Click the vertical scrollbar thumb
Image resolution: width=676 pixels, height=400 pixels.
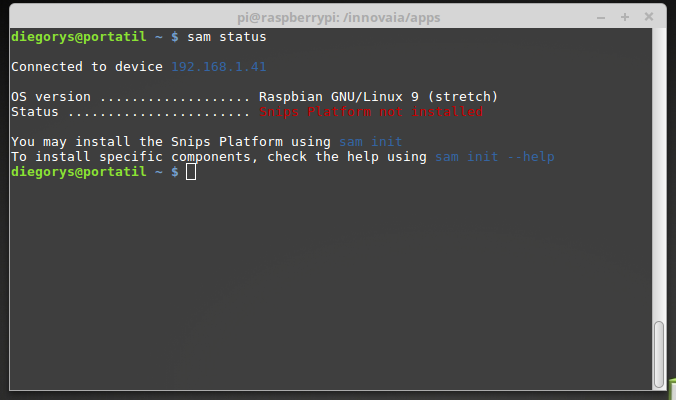point(658,352)
